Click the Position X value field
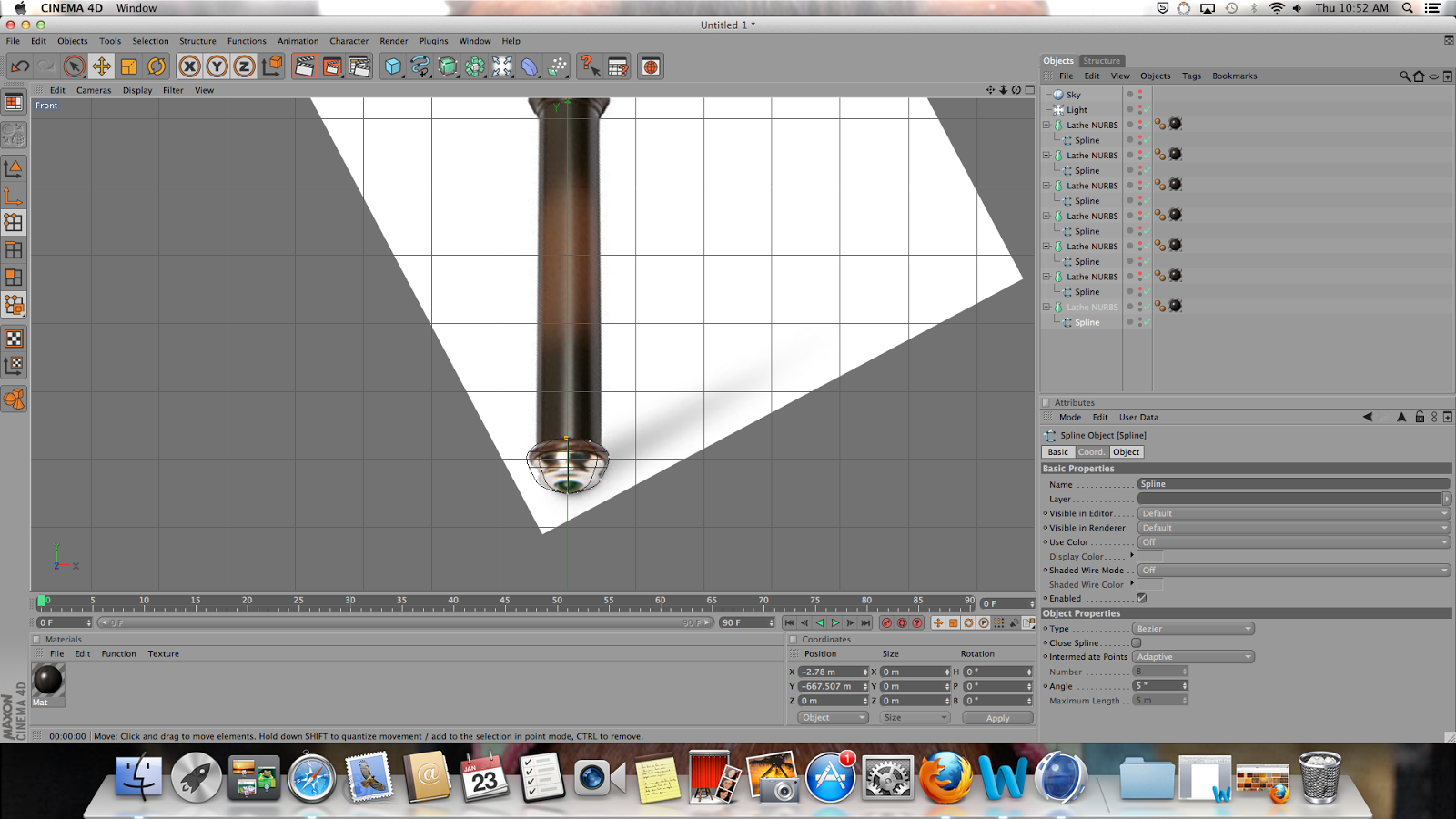1456x819 pixels. coord(833,672)
